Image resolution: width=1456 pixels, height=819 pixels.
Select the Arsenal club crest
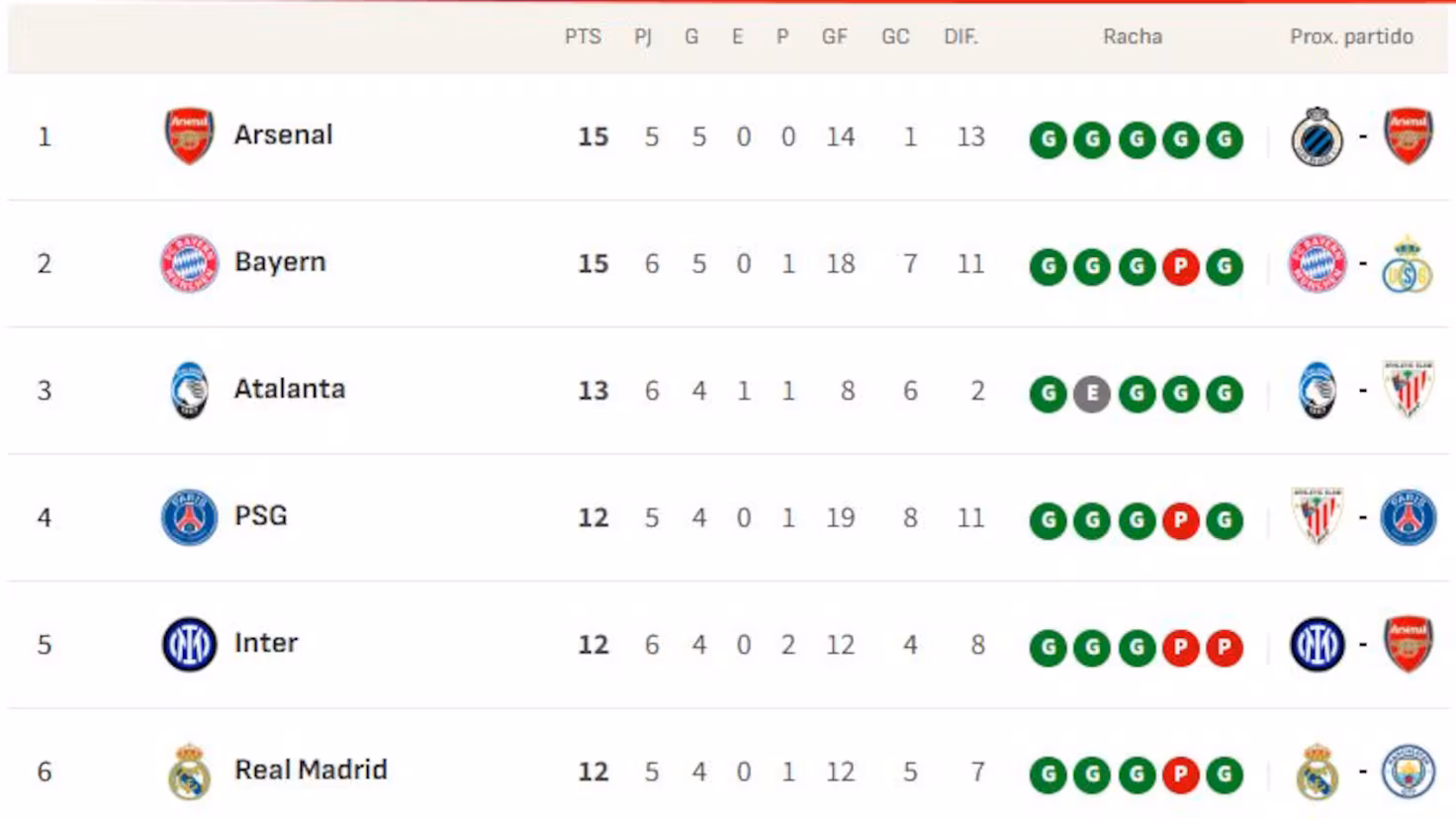(188, 135)
